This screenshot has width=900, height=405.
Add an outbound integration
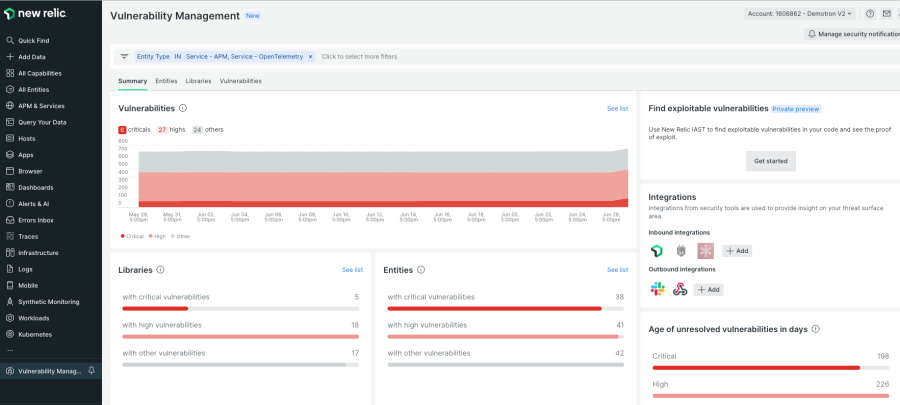pyautogui.click(x=708, y=290)
